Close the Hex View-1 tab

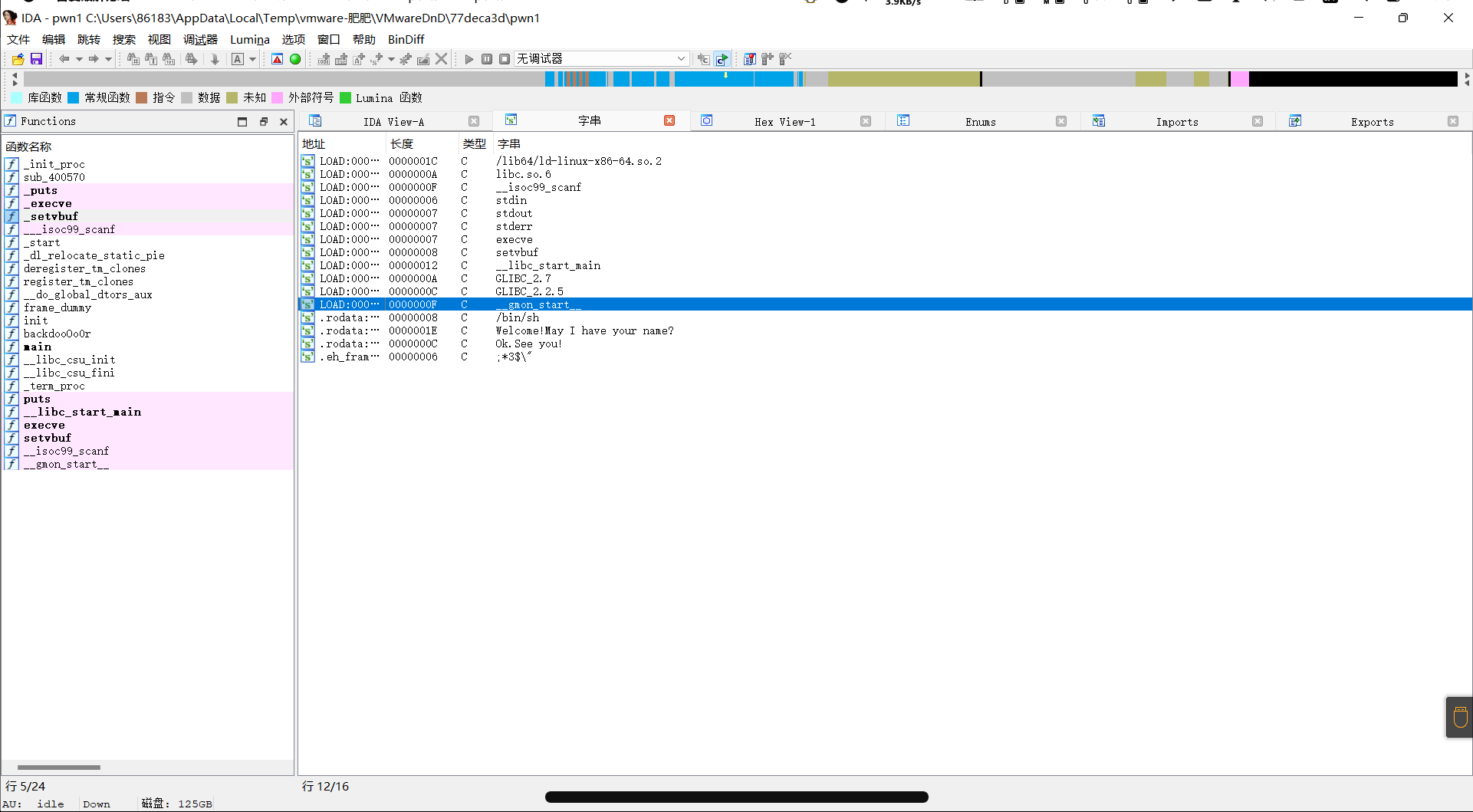click(866, 121)
